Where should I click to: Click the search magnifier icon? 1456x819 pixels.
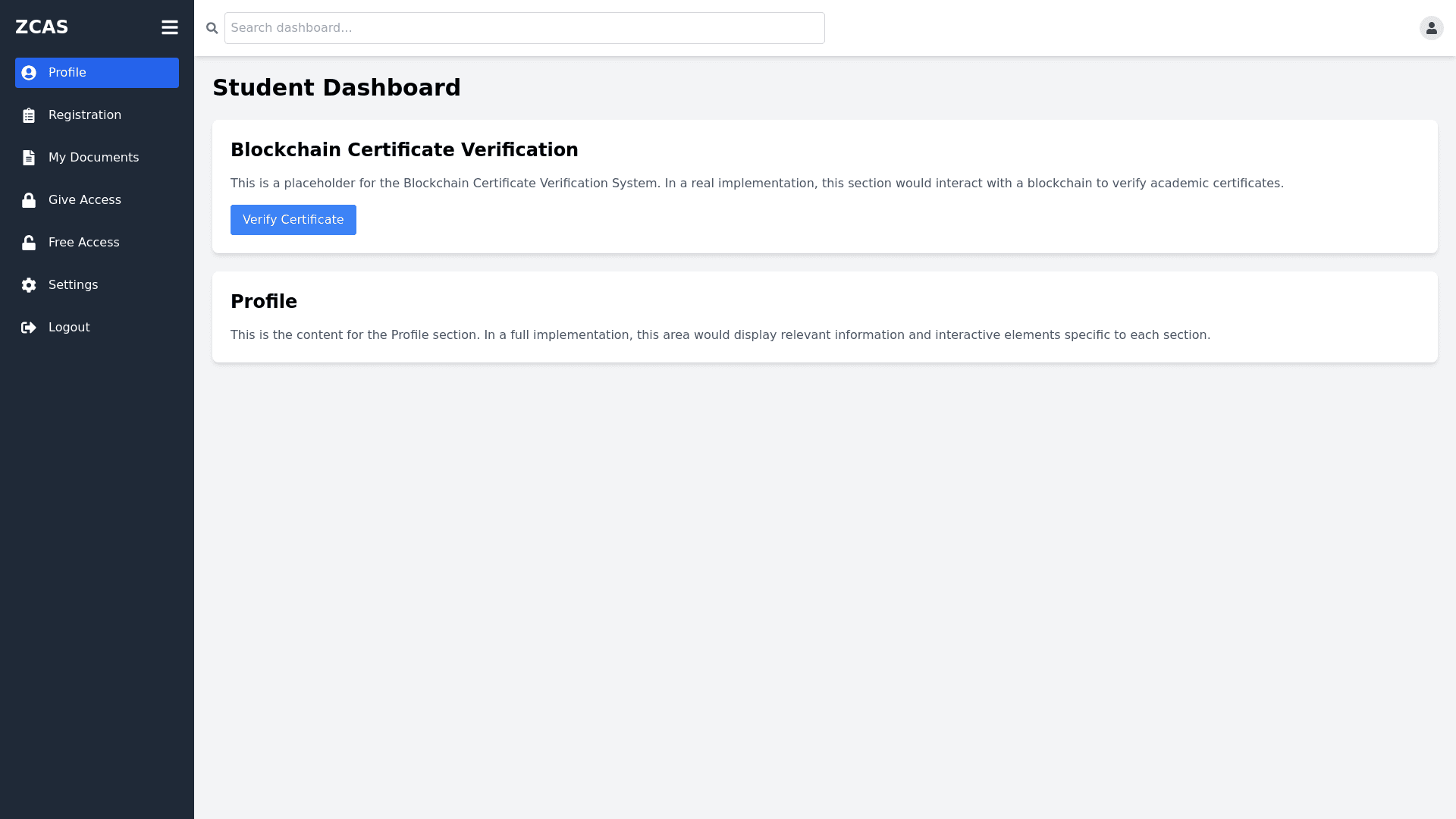coord(212,28)
